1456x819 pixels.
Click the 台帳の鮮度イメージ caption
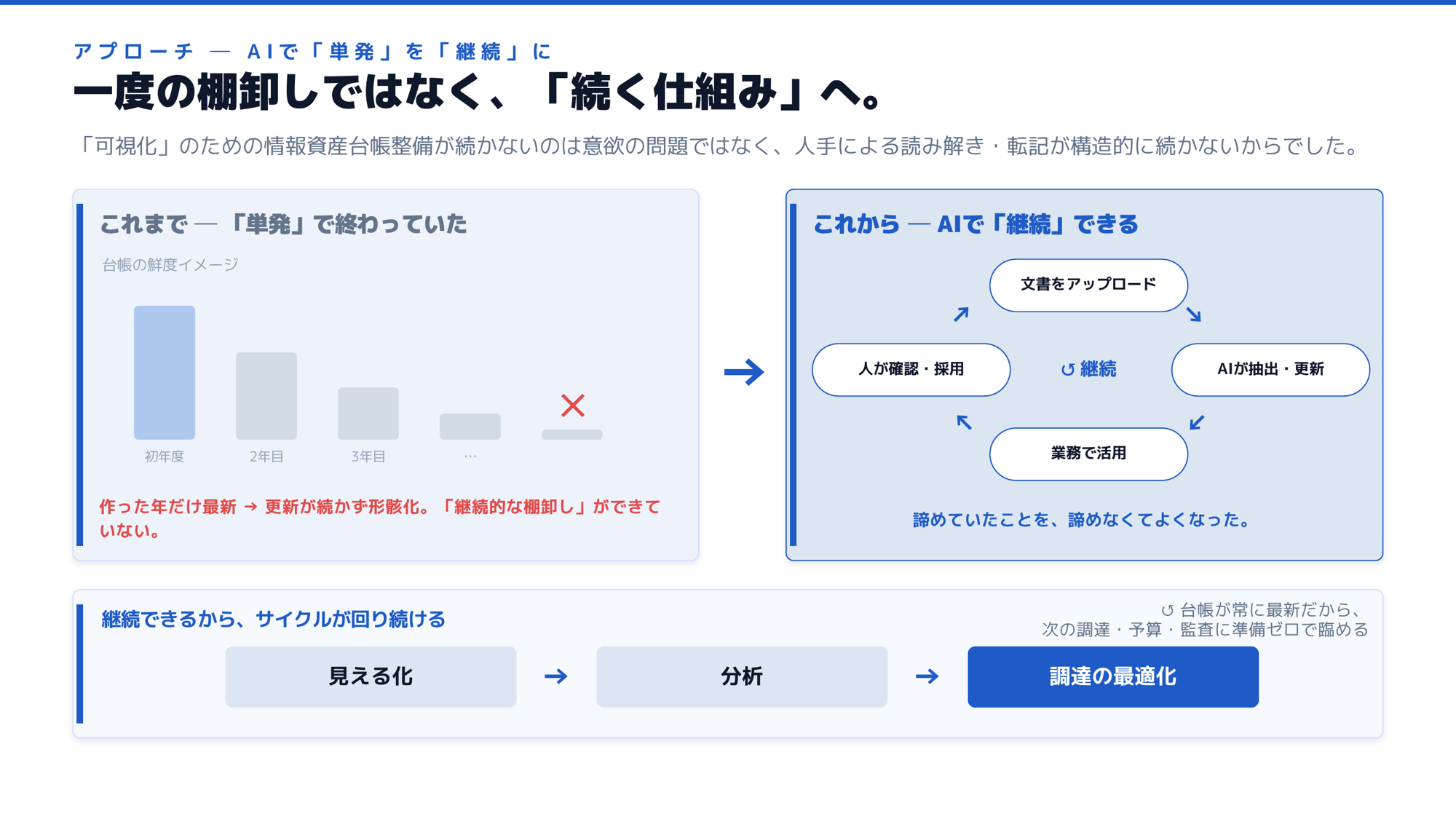click(170, 264)
